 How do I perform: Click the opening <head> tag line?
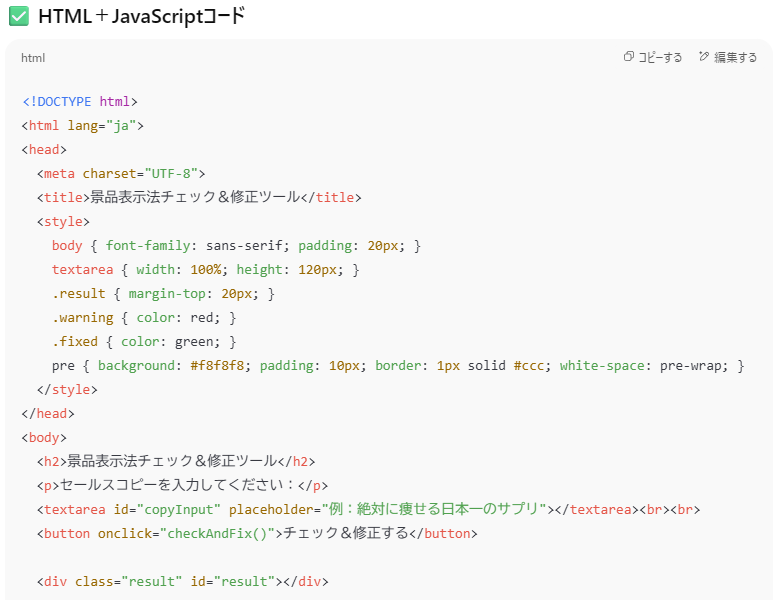coord(44,149)
